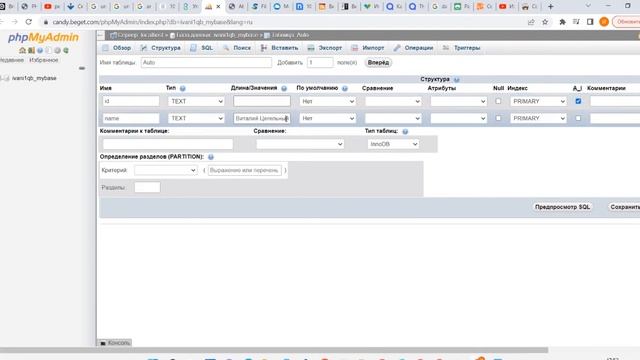Screen dimensions: 640x360
Task: Open the orange profile avatar
Action: 604,22
